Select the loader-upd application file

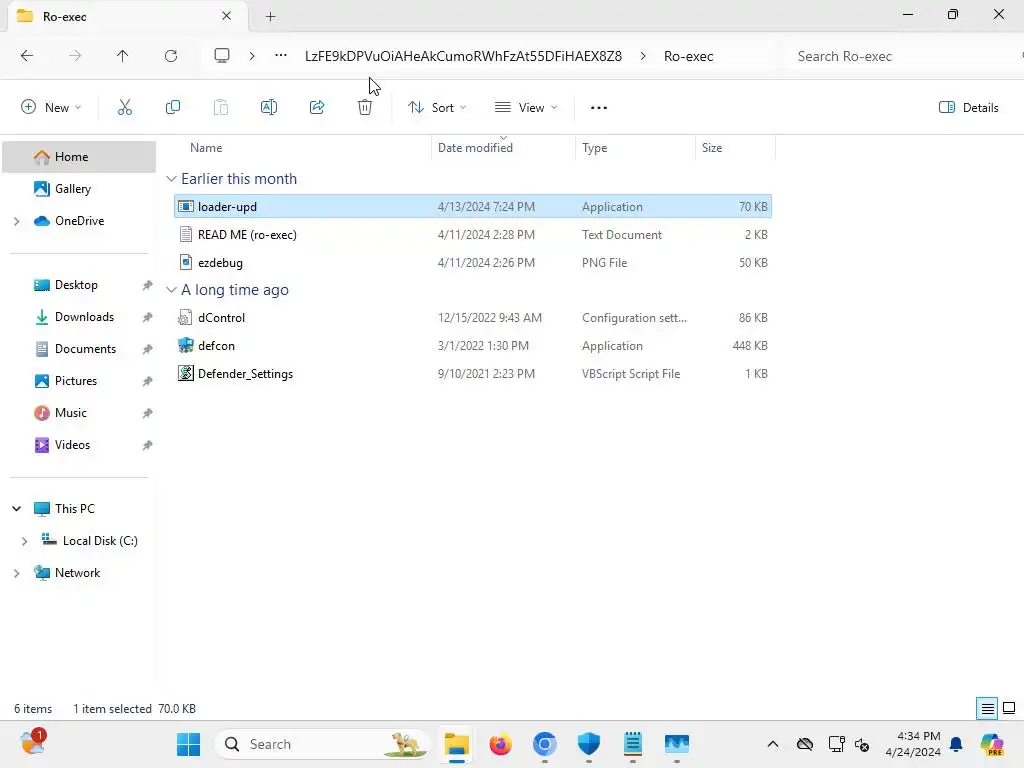tap(473, 207)
